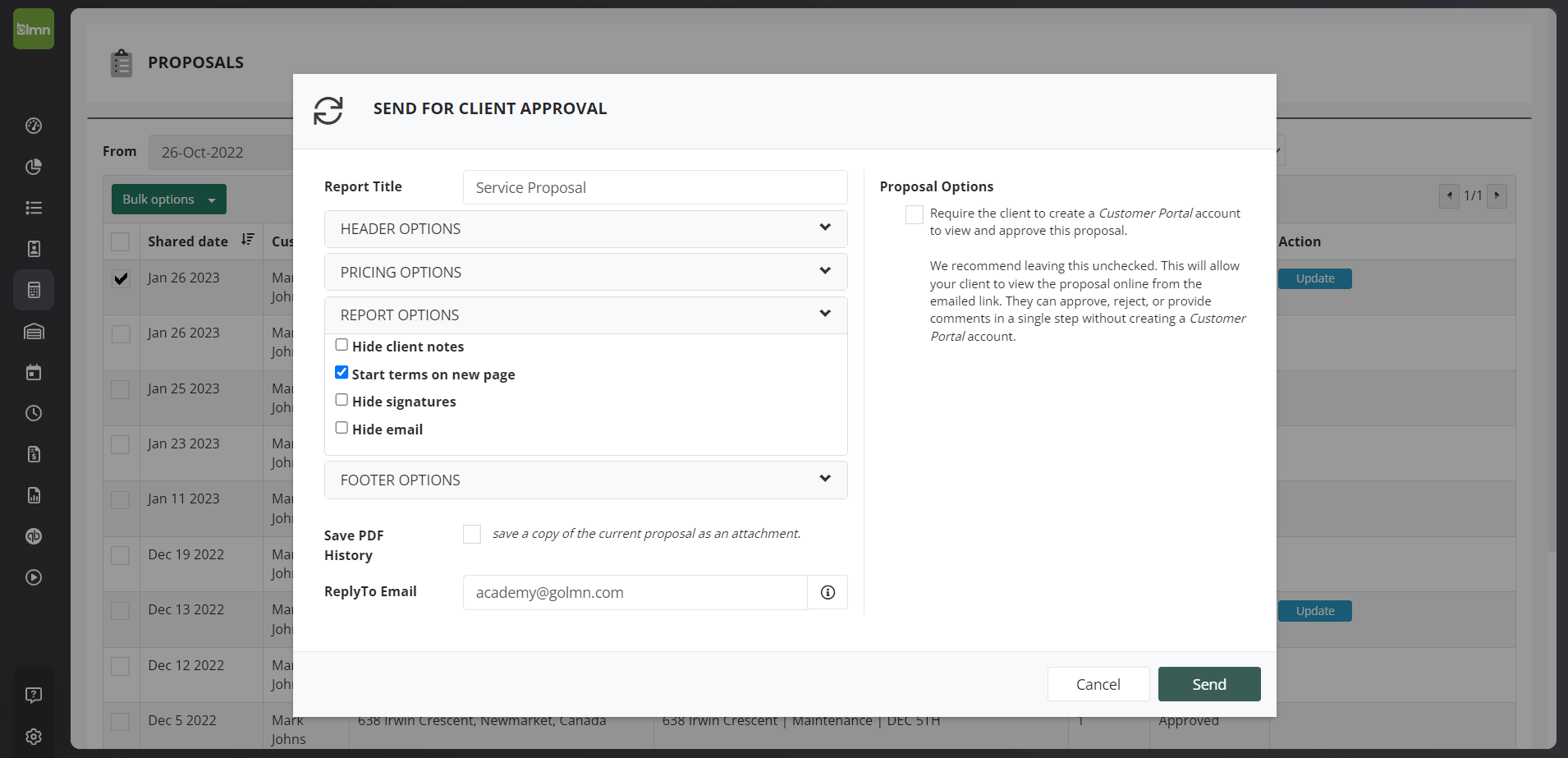Open the From date picker

click(222, 153)
